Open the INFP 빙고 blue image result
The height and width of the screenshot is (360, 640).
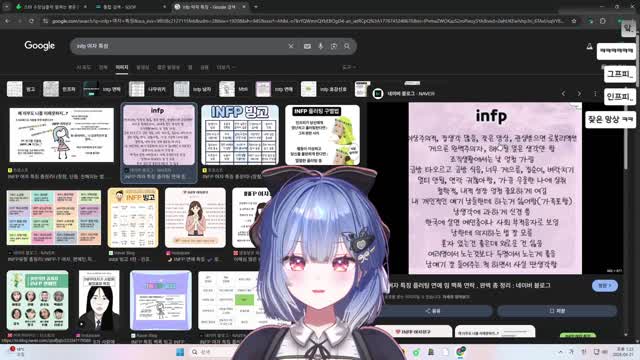coord(240,135)
